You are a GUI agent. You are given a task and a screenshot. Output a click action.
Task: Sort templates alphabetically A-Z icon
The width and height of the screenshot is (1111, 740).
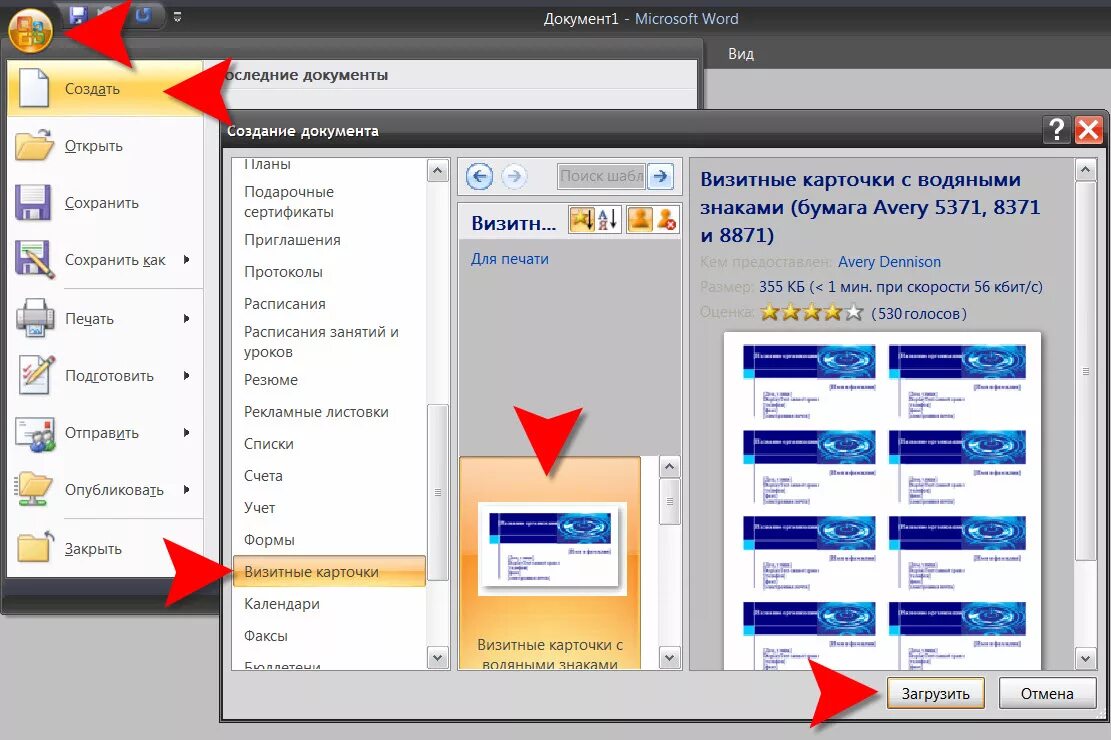tap(607, 220)
